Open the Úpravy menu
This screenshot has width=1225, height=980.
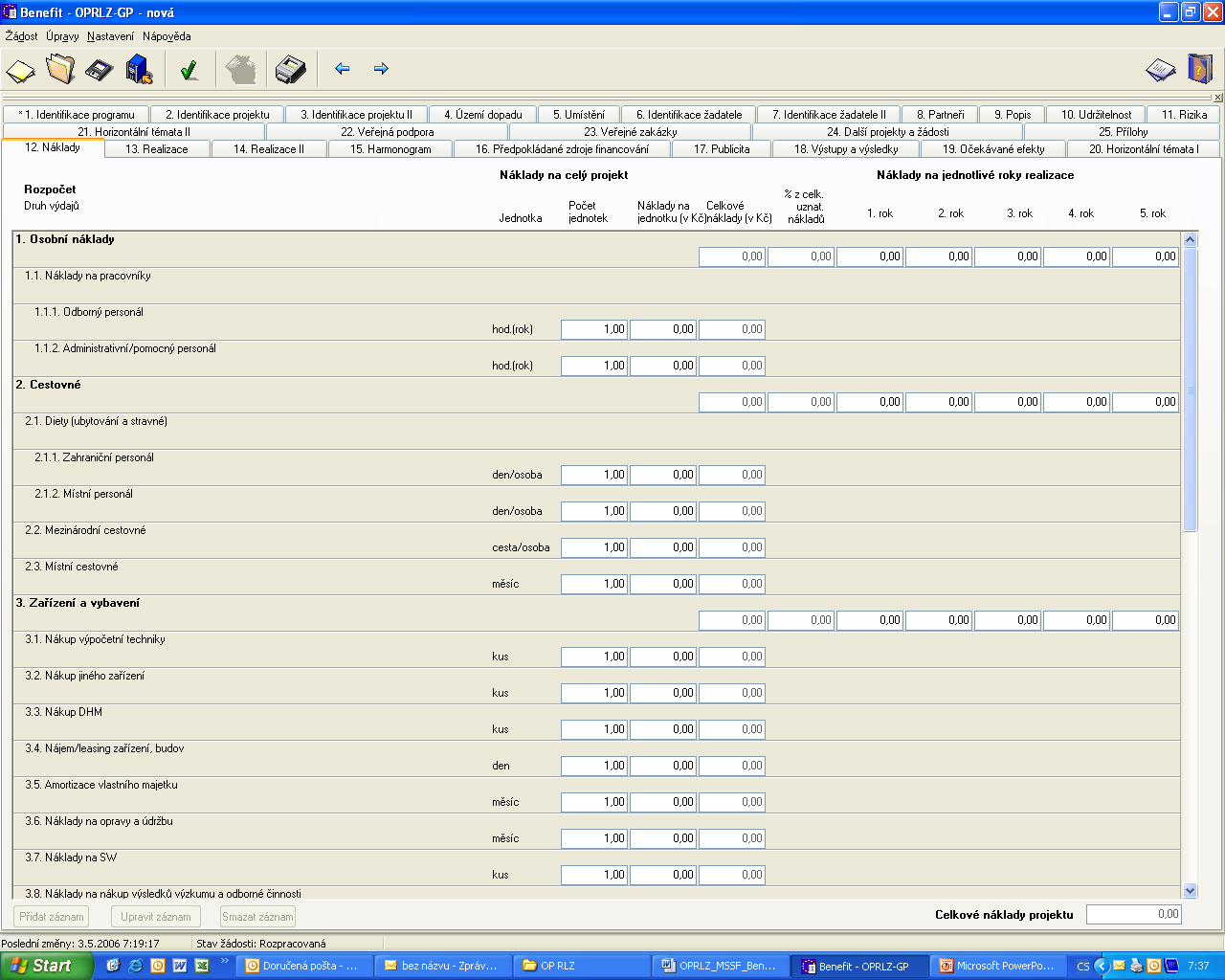coord(62,36)
